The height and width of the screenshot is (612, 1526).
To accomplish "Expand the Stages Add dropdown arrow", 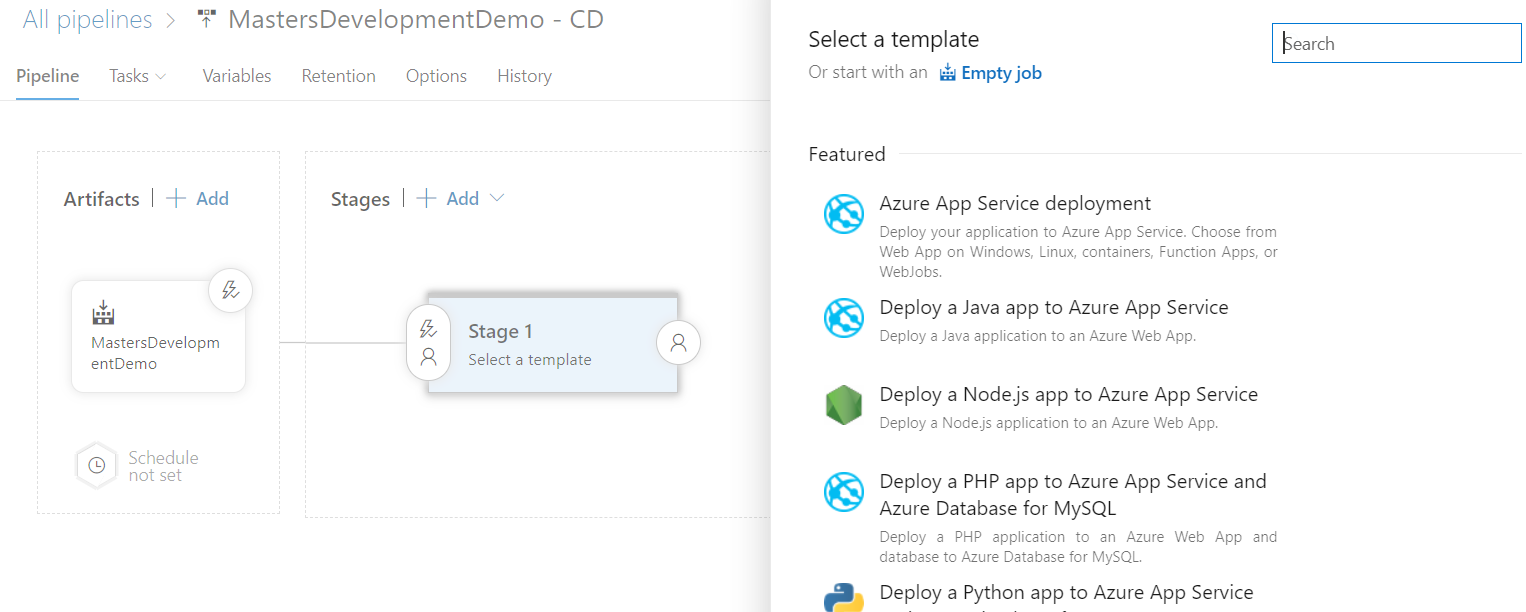I will [495, 198].
